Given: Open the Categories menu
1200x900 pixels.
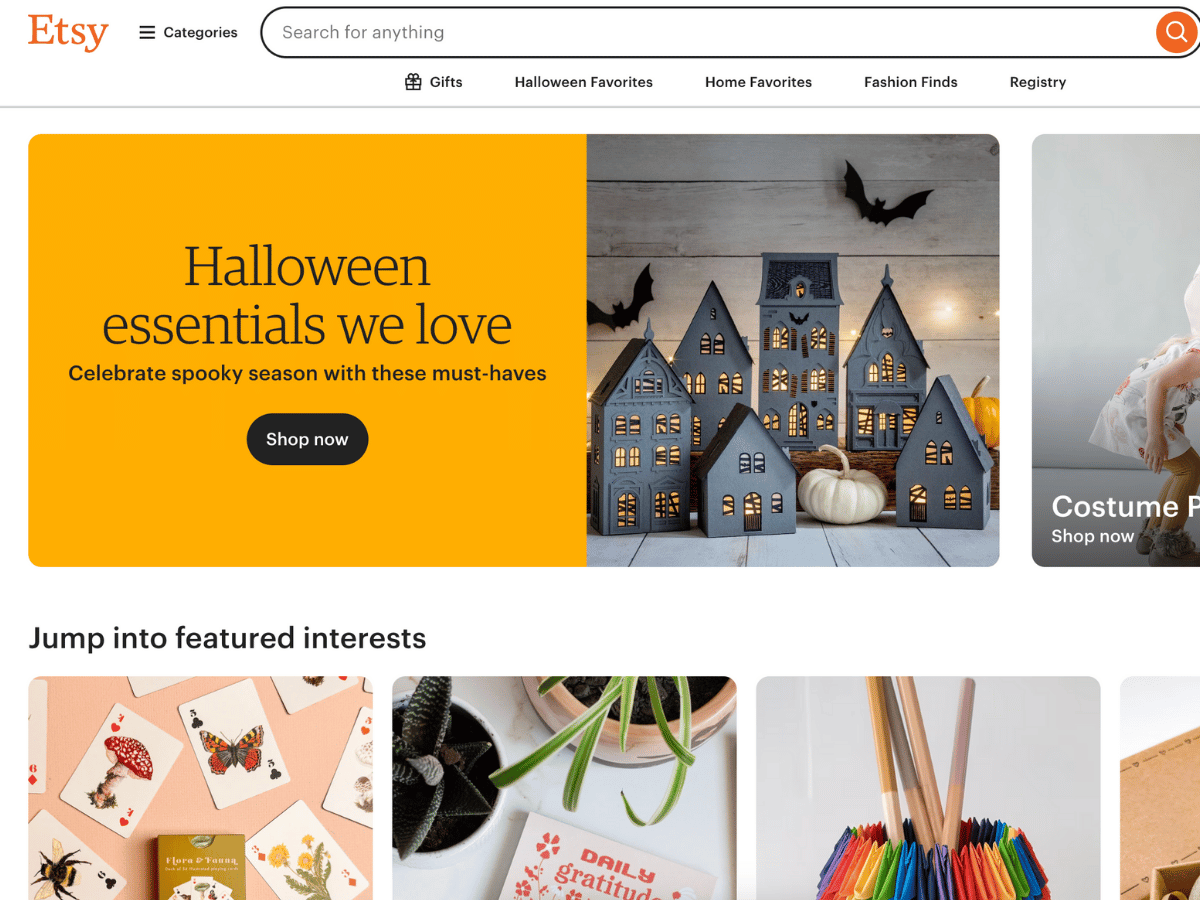Looking at the screenshot, I should coord(188,32).
